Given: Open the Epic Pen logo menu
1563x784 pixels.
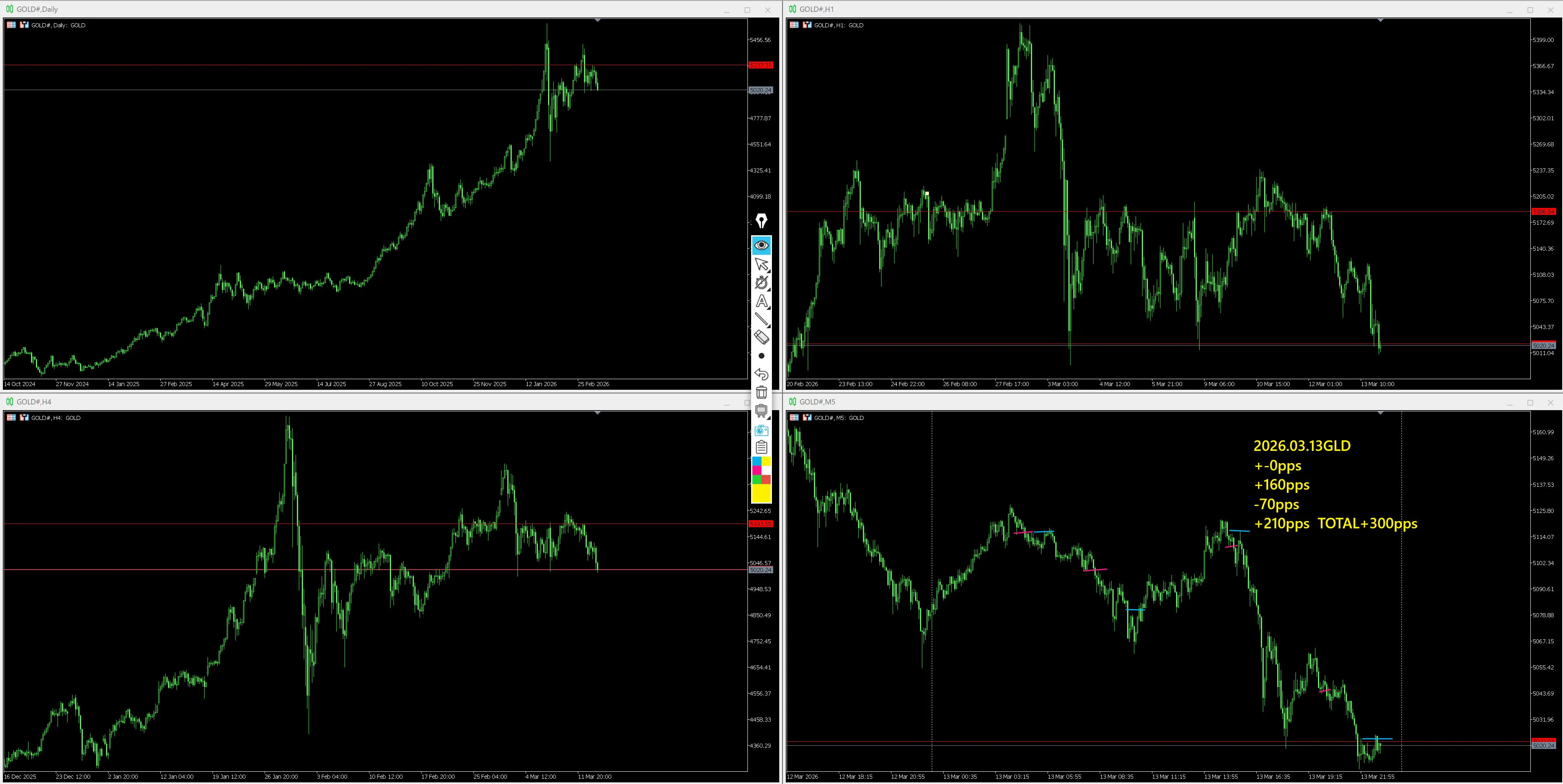Looking at the screenshot, I should 761,221.
